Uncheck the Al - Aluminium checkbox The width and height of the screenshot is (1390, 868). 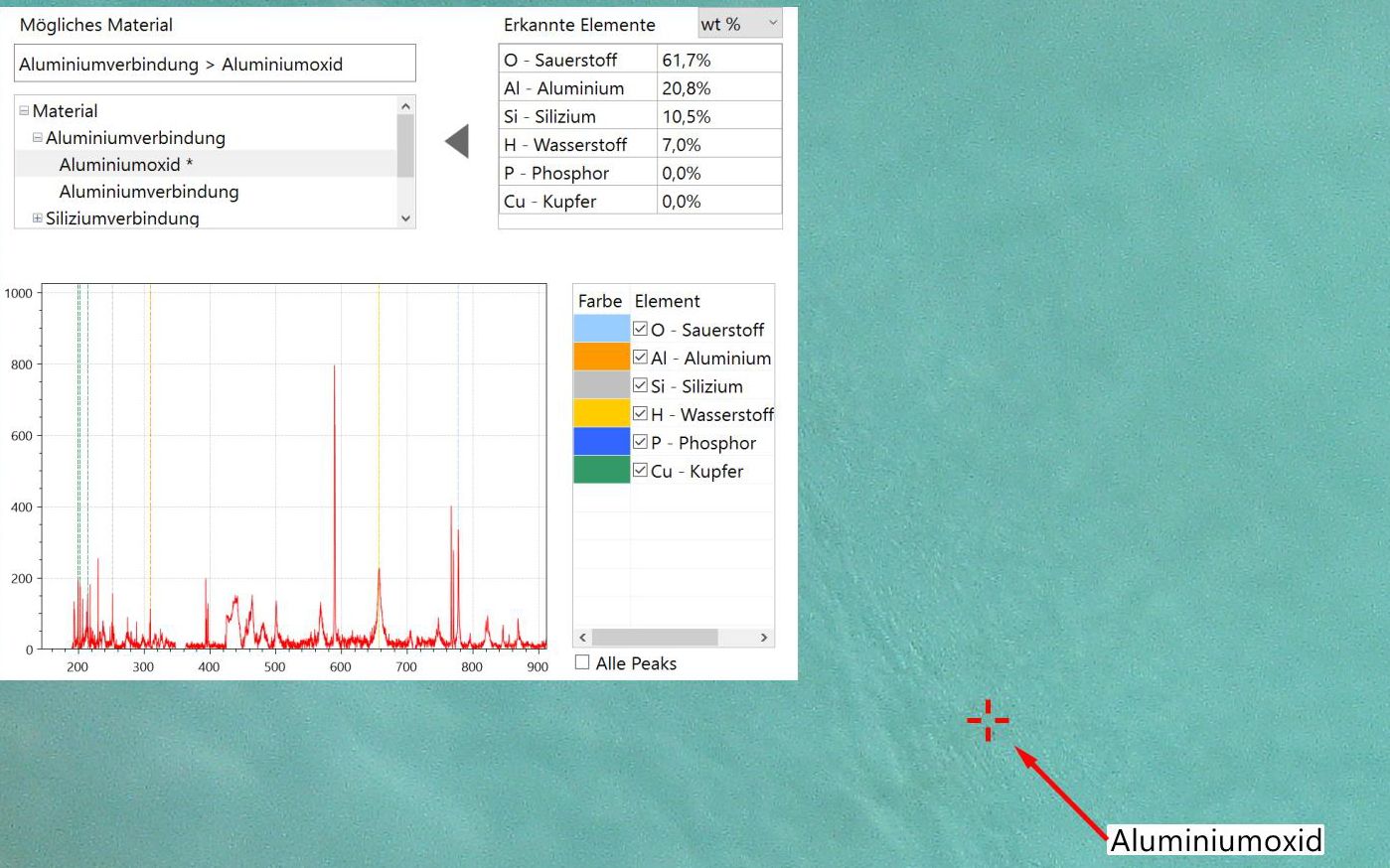(641, 358)
